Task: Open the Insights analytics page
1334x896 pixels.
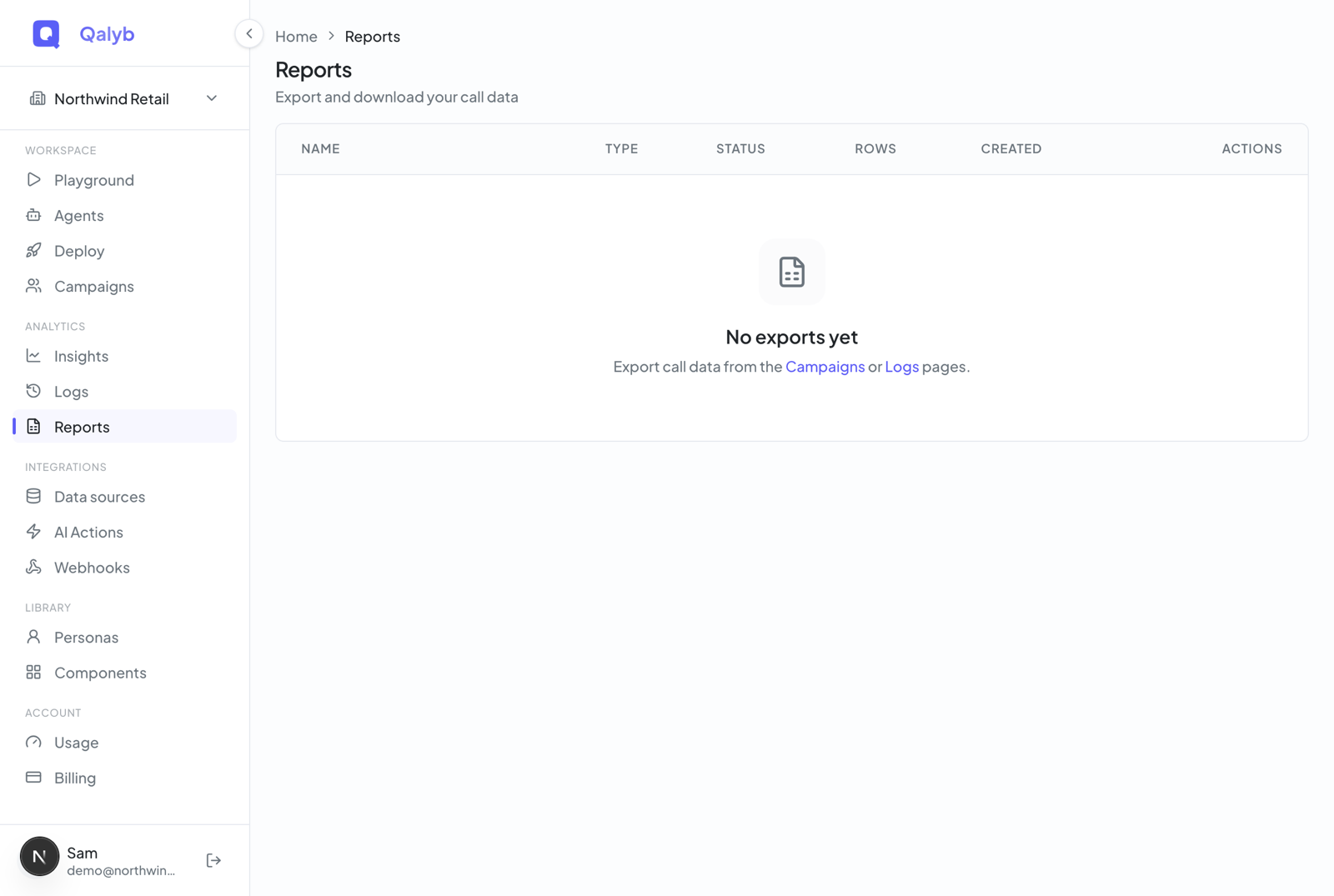Action: pos(124,356)
